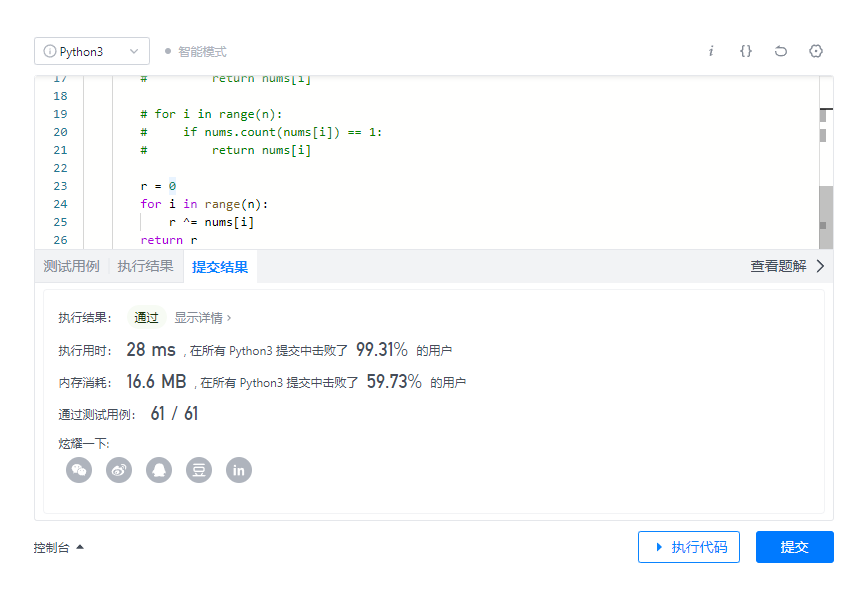
Task: Click the memory value '16.6 MB'
Action: coord(156,381)
